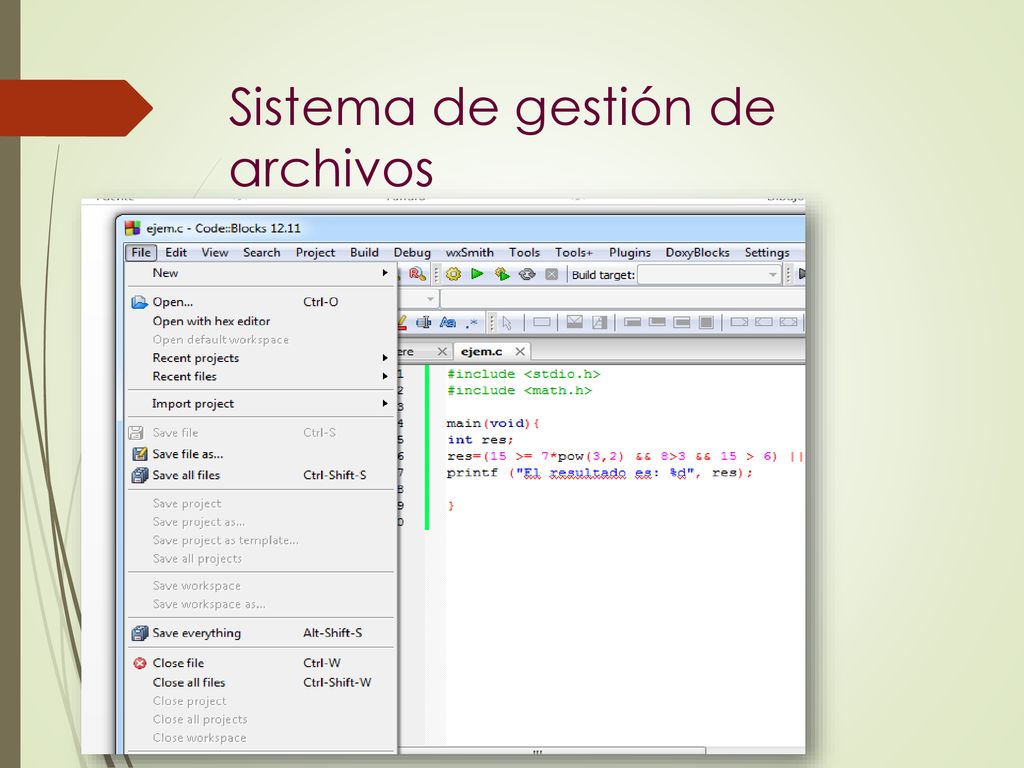Click the Save all files disks icon
Screen dimensions: 1024x768
(139, 475)
